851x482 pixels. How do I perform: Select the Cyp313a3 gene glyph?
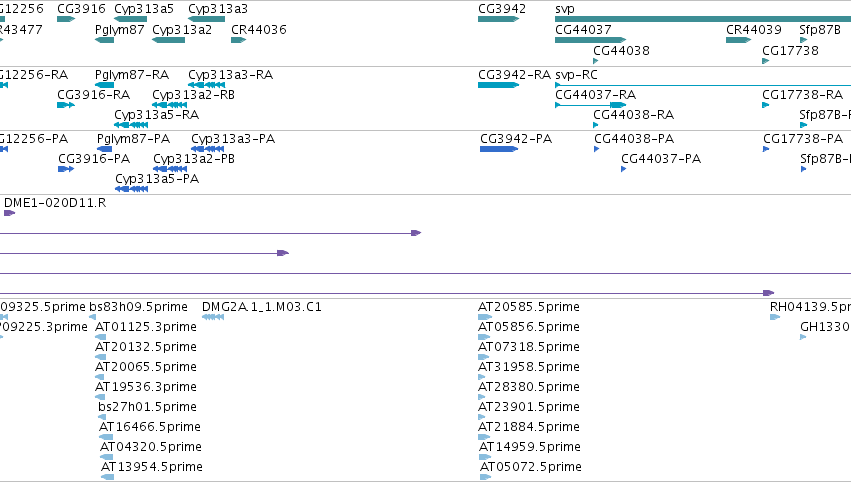(x=206, y=19)
